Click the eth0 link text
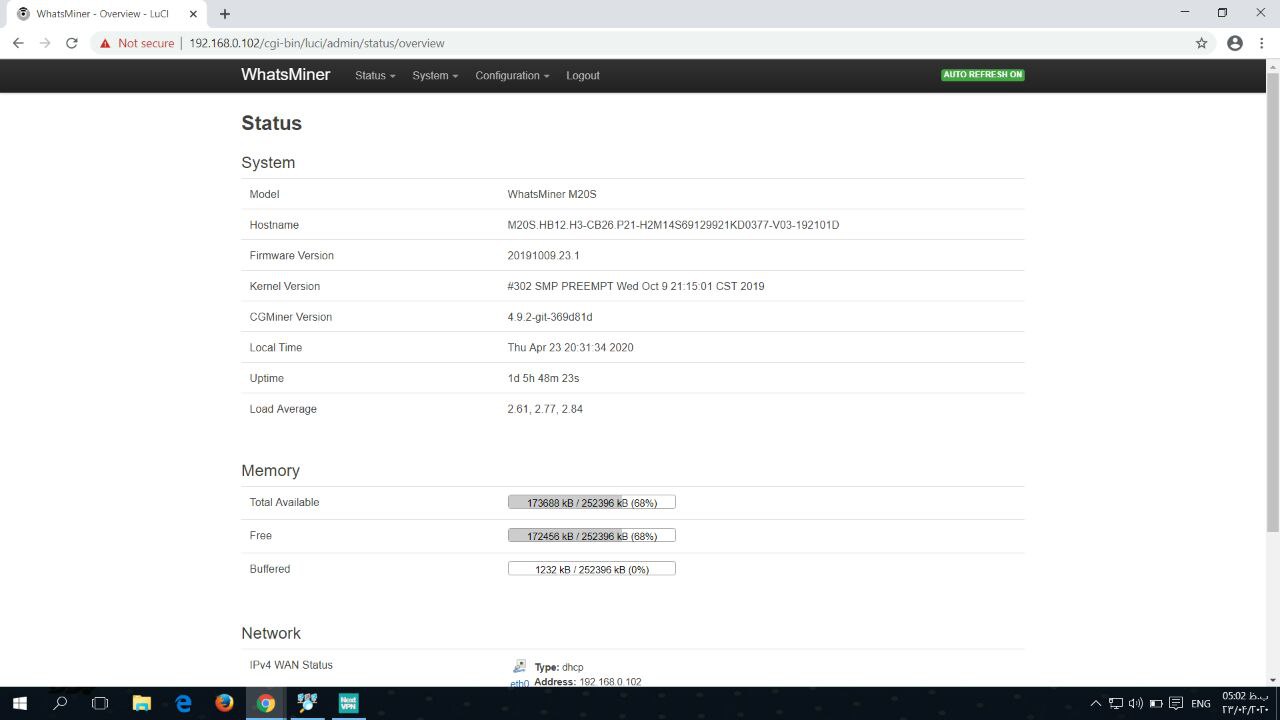Viewport: 1280px width, 720px height. (x=519, y=683)
